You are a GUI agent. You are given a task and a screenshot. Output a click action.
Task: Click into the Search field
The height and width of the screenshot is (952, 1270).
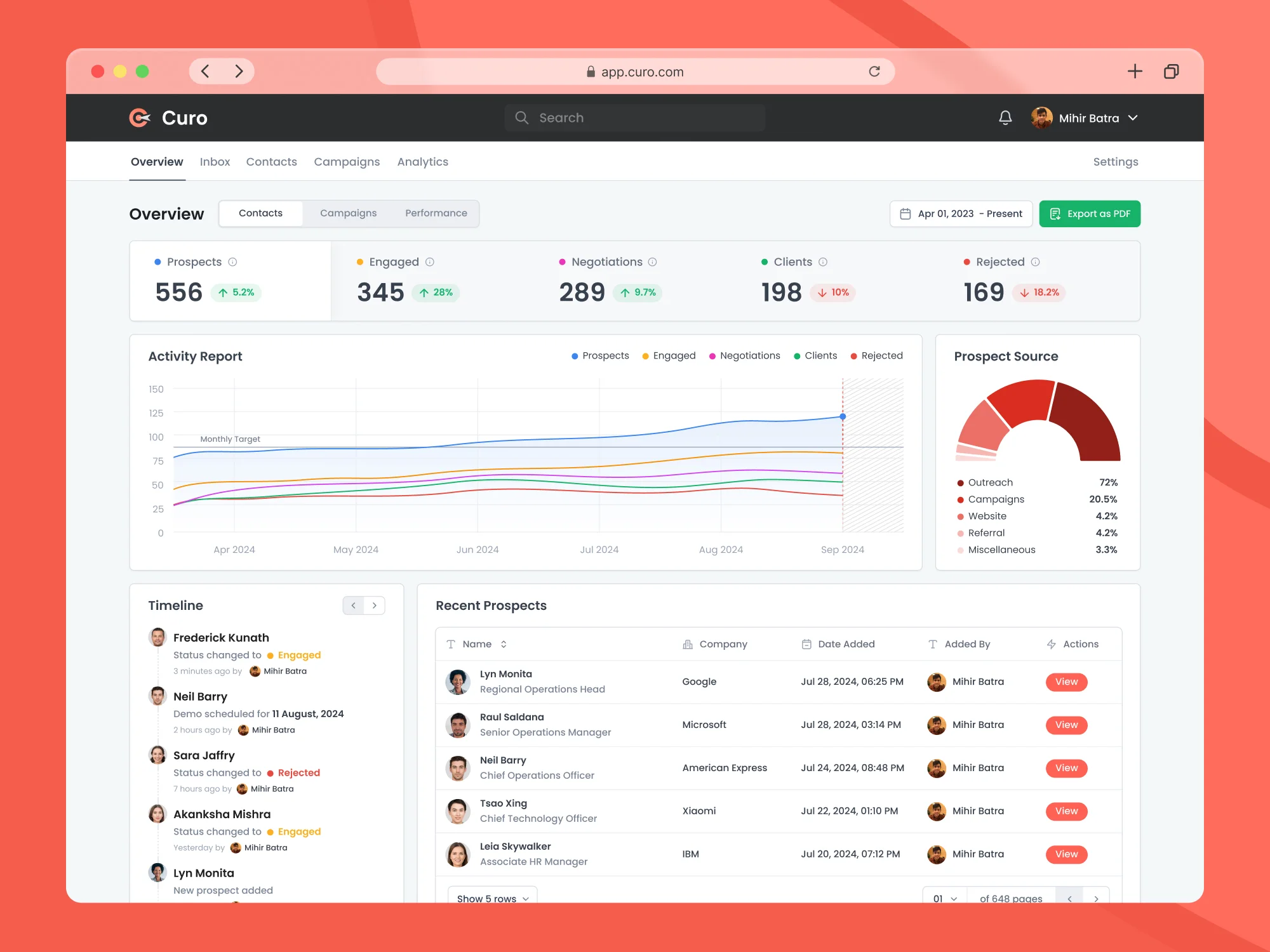[x=635, y=117]
